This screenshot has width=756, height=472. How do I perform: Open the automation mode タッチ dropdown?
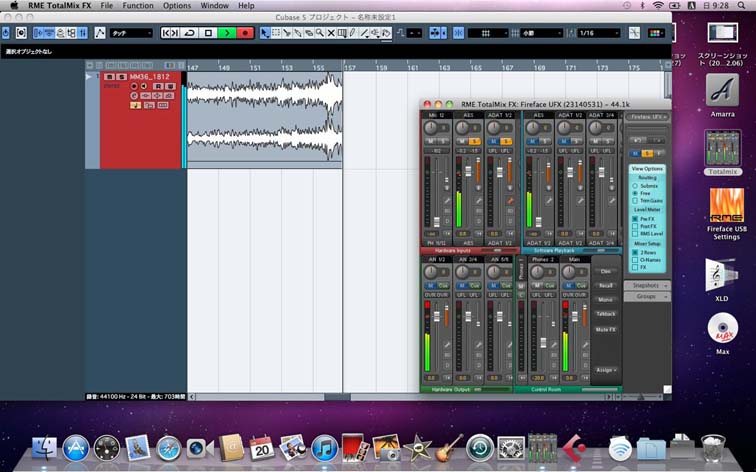tap(131, 33)
